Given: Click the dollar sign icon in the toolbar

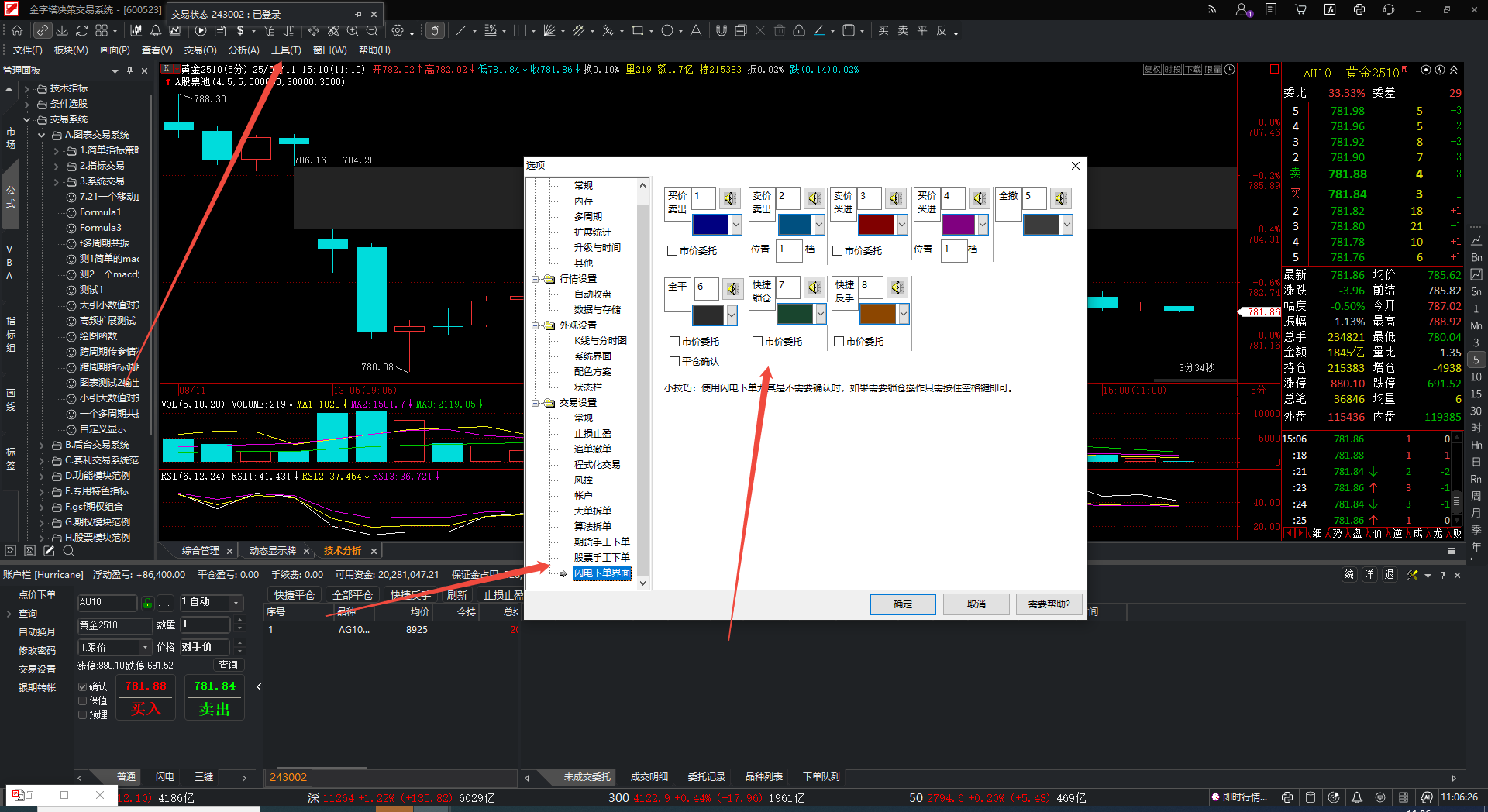Looking at the screenshot, I should pos(240,30).
